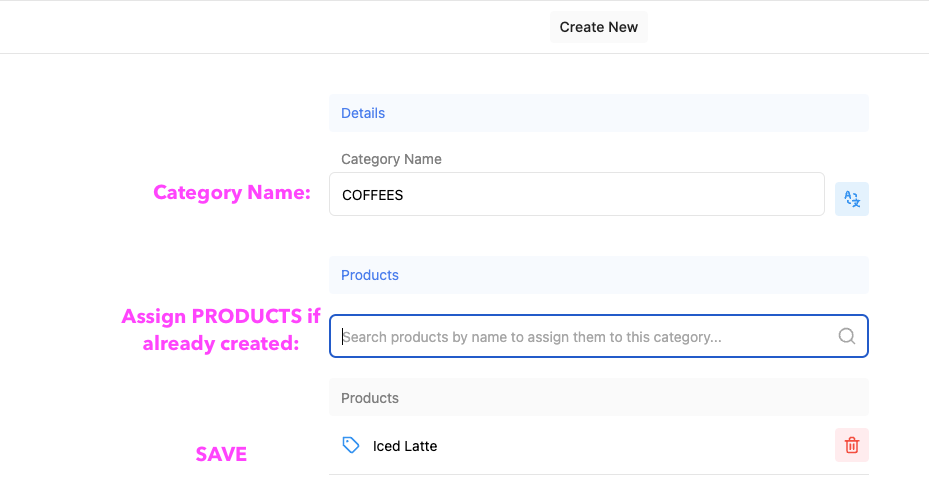The width and height of the screenshot is (929, 490).
Task: Click the pink Category Name: annotation
Action: [232, 193]
